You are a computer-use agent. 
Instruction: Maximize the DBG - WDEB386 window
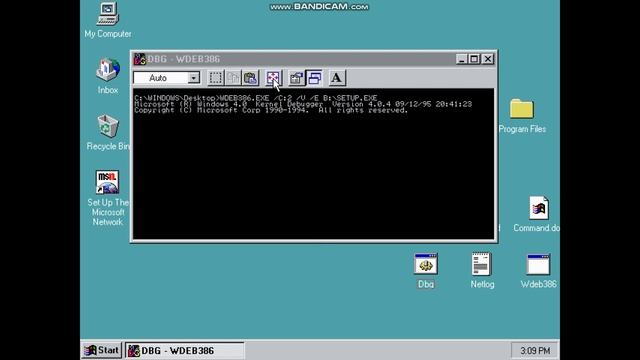[x=474, y=59]
